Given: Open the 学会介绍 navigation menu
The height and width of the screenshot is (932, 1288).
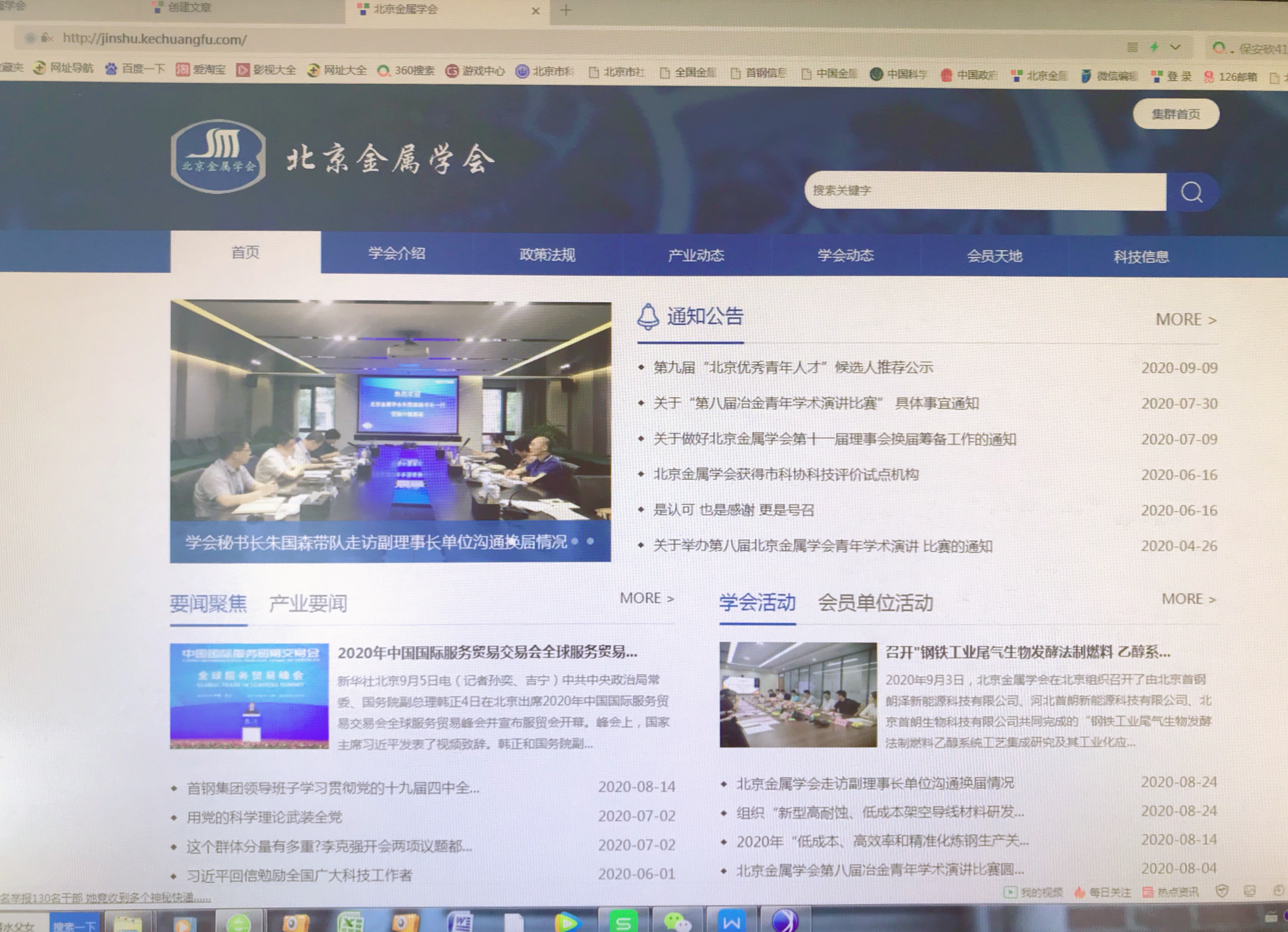Looking at the screenshot, I should [x=396, y=253].
